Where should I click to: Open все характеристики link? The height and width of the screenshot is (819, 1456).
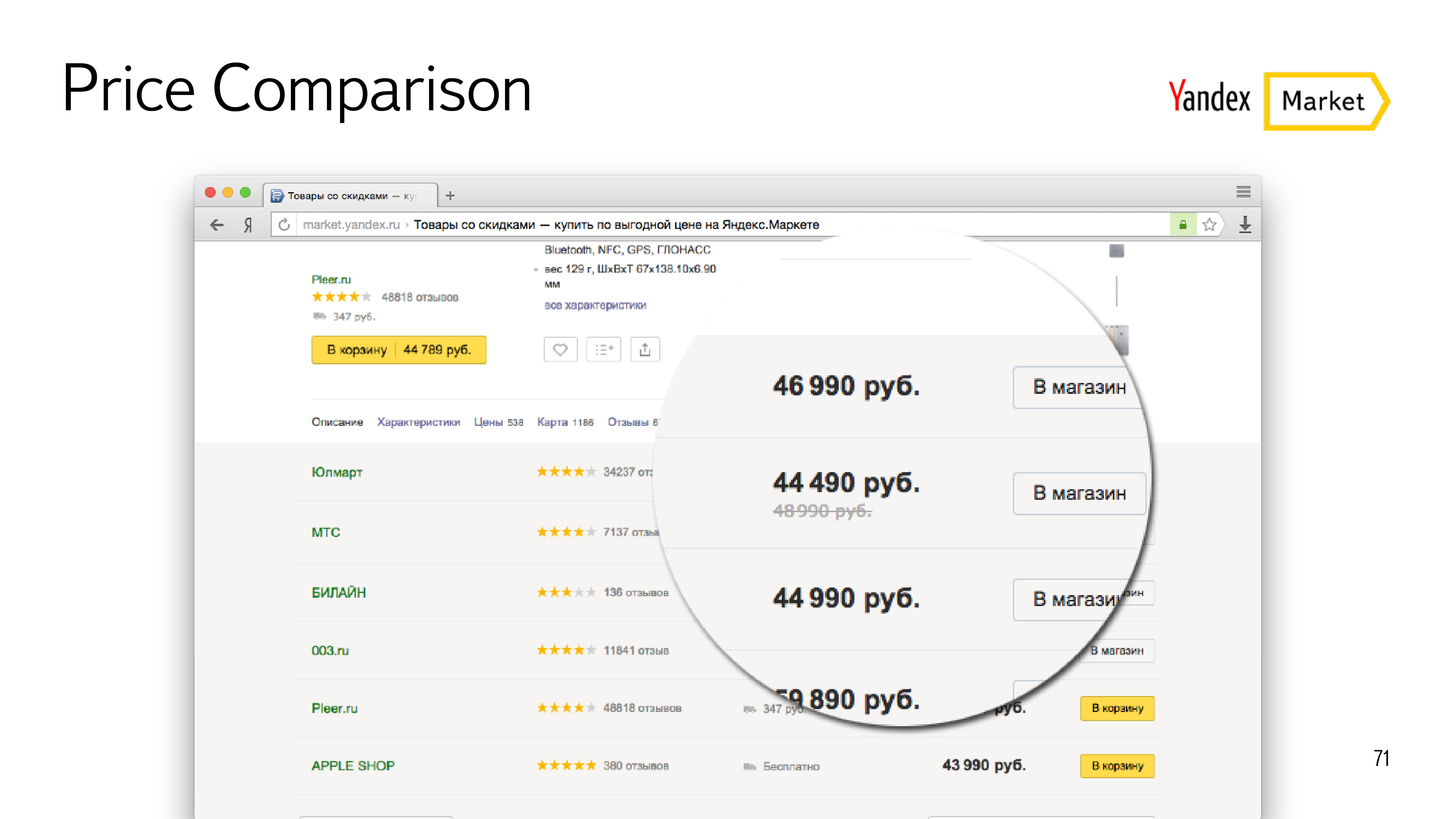(595, 305)
